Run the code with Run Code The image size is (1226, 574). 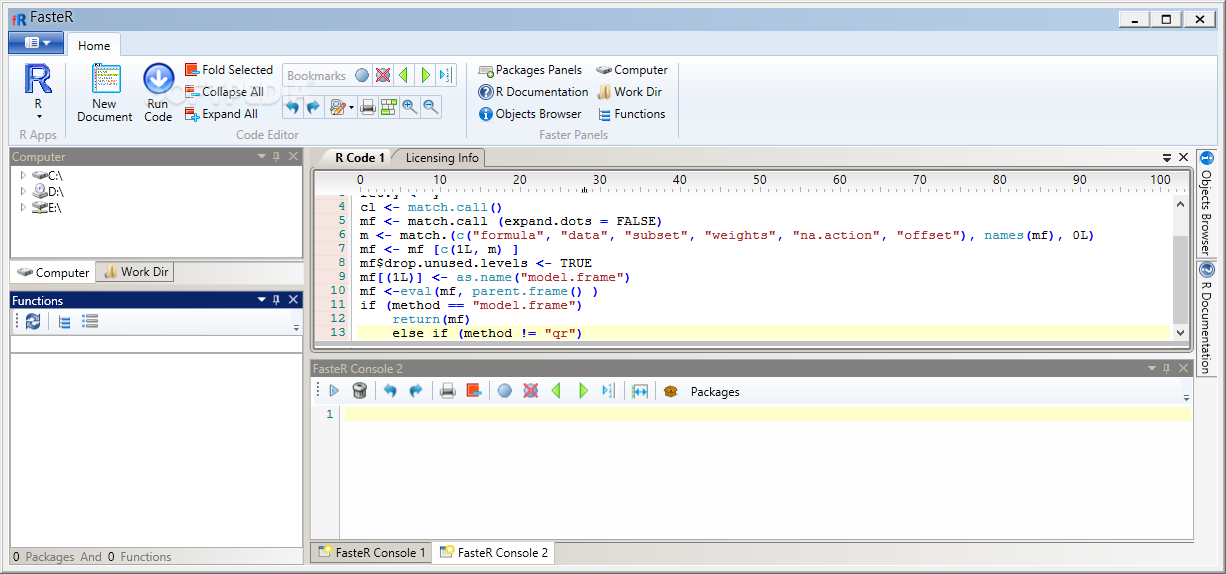158,93
